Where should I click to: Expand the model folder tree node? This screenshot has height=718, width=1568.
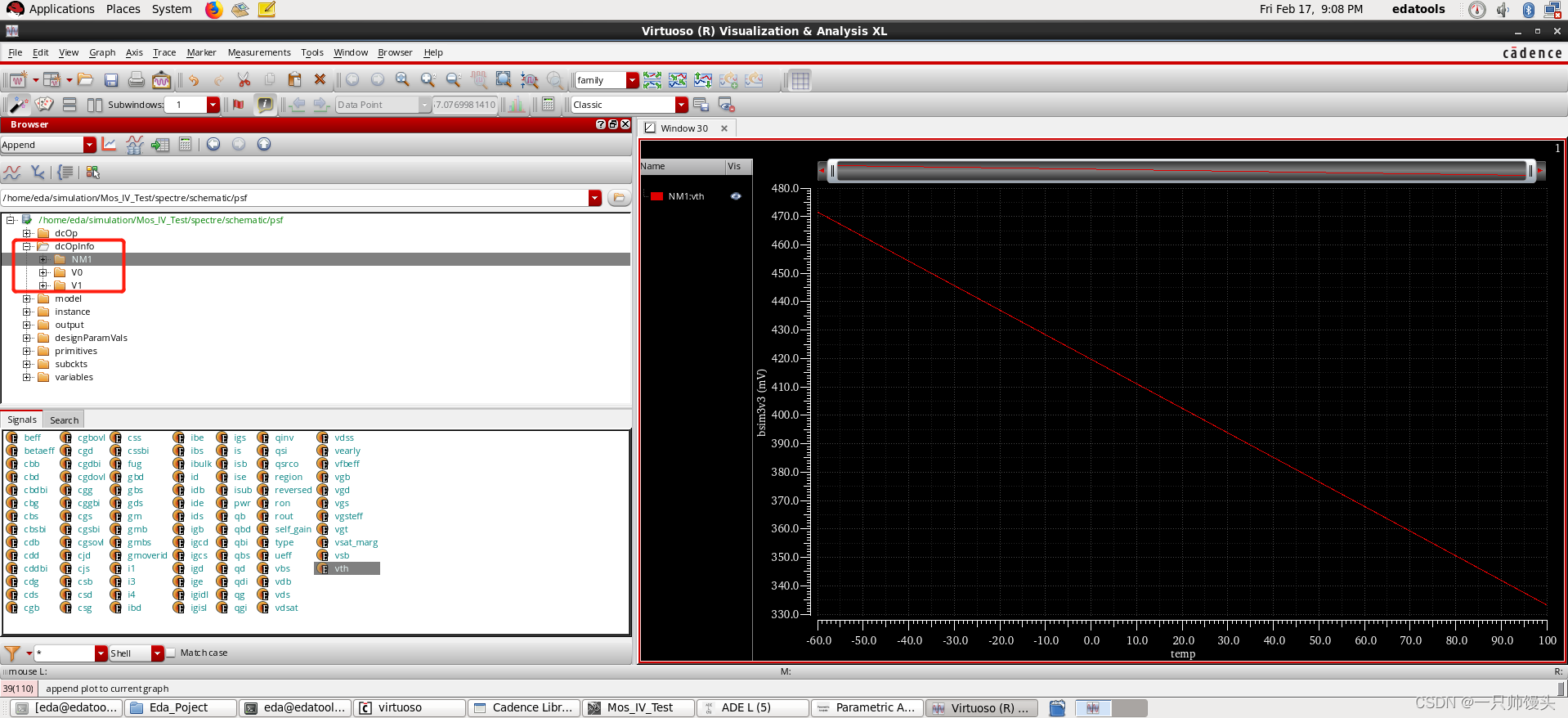(x=27, y=298)
